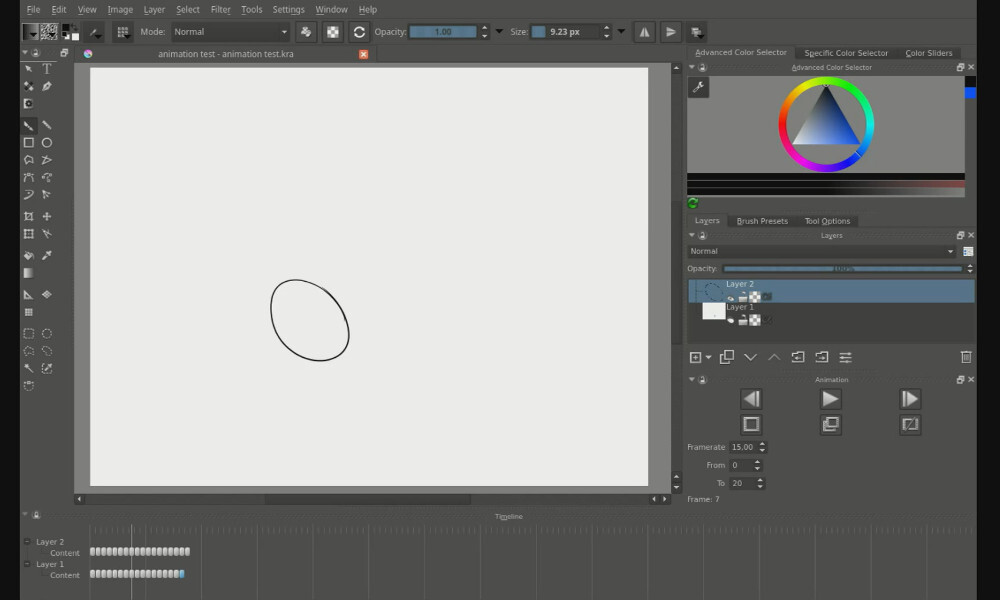Screen dimensions: 1000x600
Task: Select the Polygon tool
Action: (x=29, y=159)
